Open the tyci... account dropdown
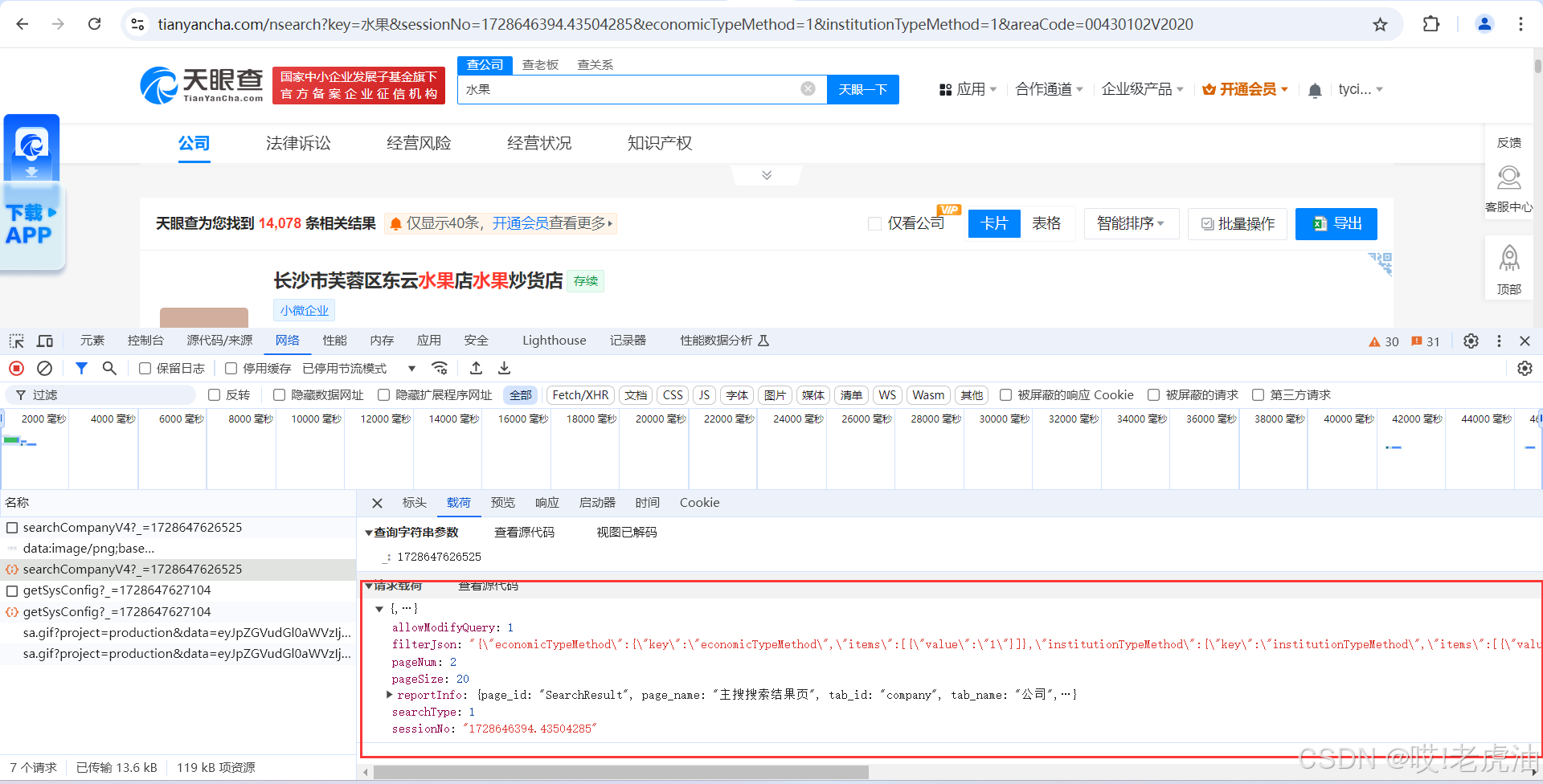Viewport: 1543px width, 784px height. point(1361,89)
